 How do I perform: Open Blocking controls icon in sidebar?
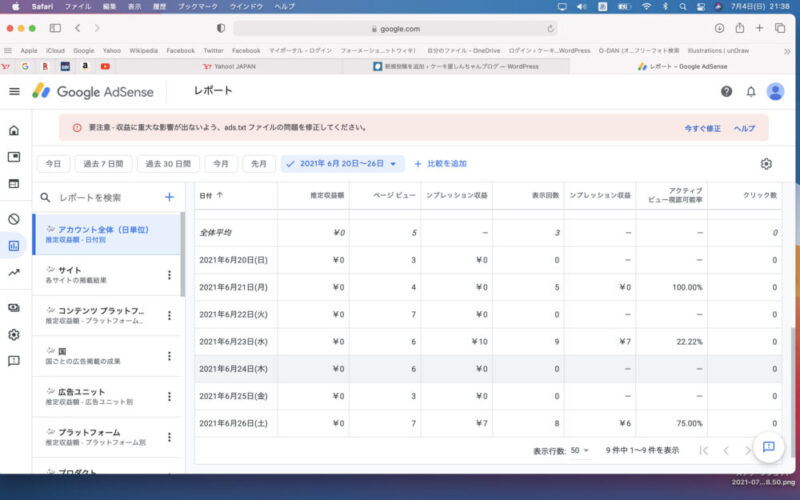[14, 219]
